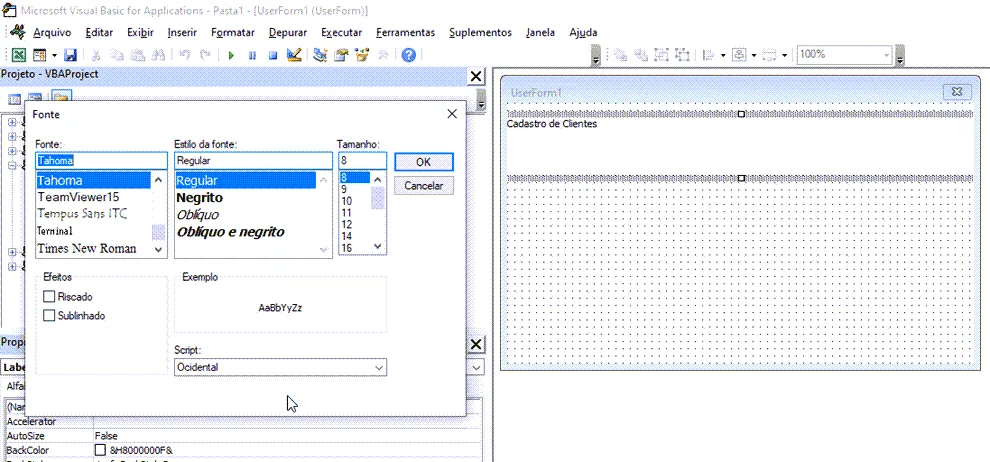Open the Script Ocidental dropdown
Viewport: 990px width, 462px height.
click(280, 367)
